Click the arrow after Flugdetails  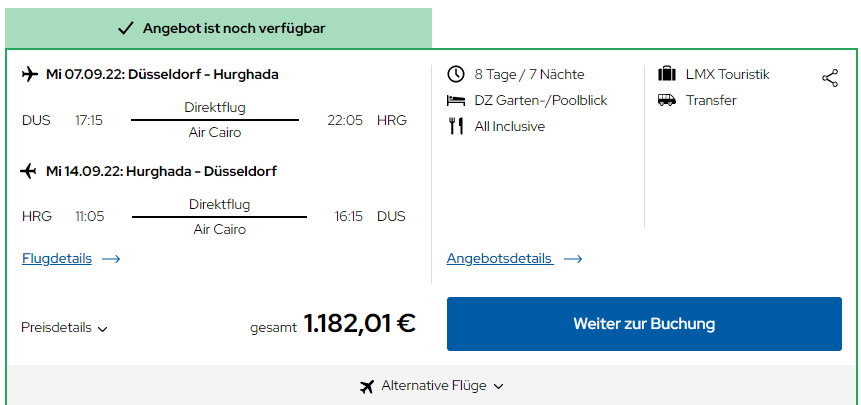click(111, 259)
